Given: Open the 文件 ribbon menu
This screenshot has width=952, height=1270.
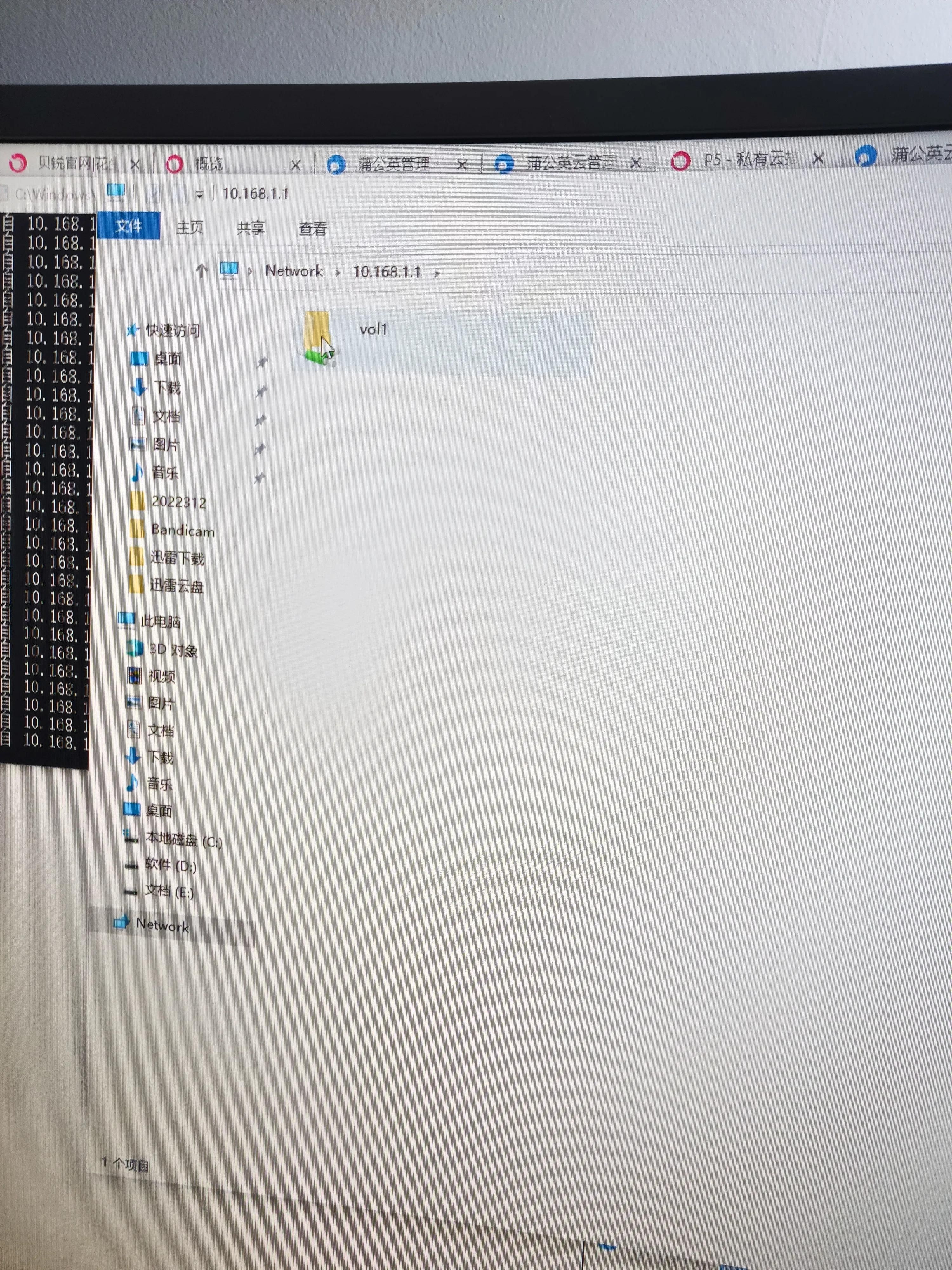Looking at the screenshot, I should (129, 226).
